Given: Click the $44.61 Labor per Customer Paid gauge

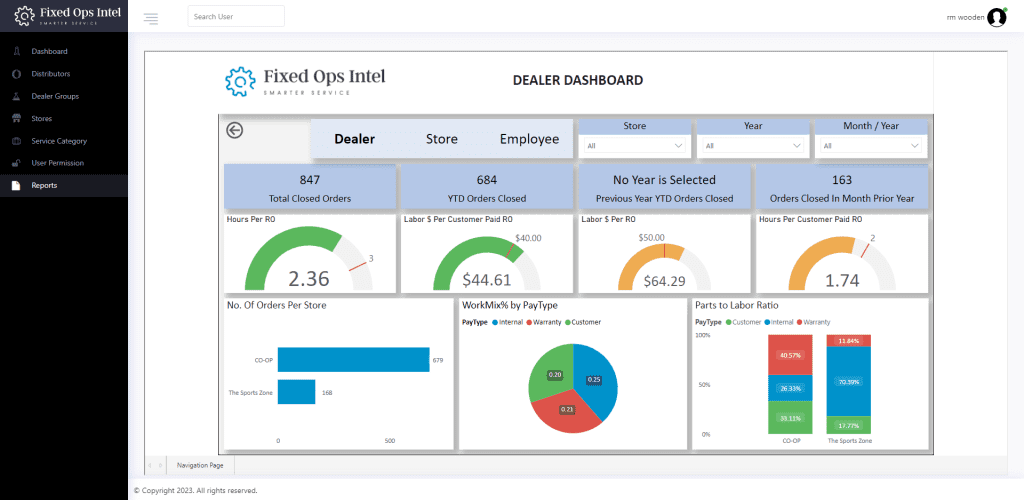Looking at the screenshot, I should pyautogui.click(x=487, y=280).
